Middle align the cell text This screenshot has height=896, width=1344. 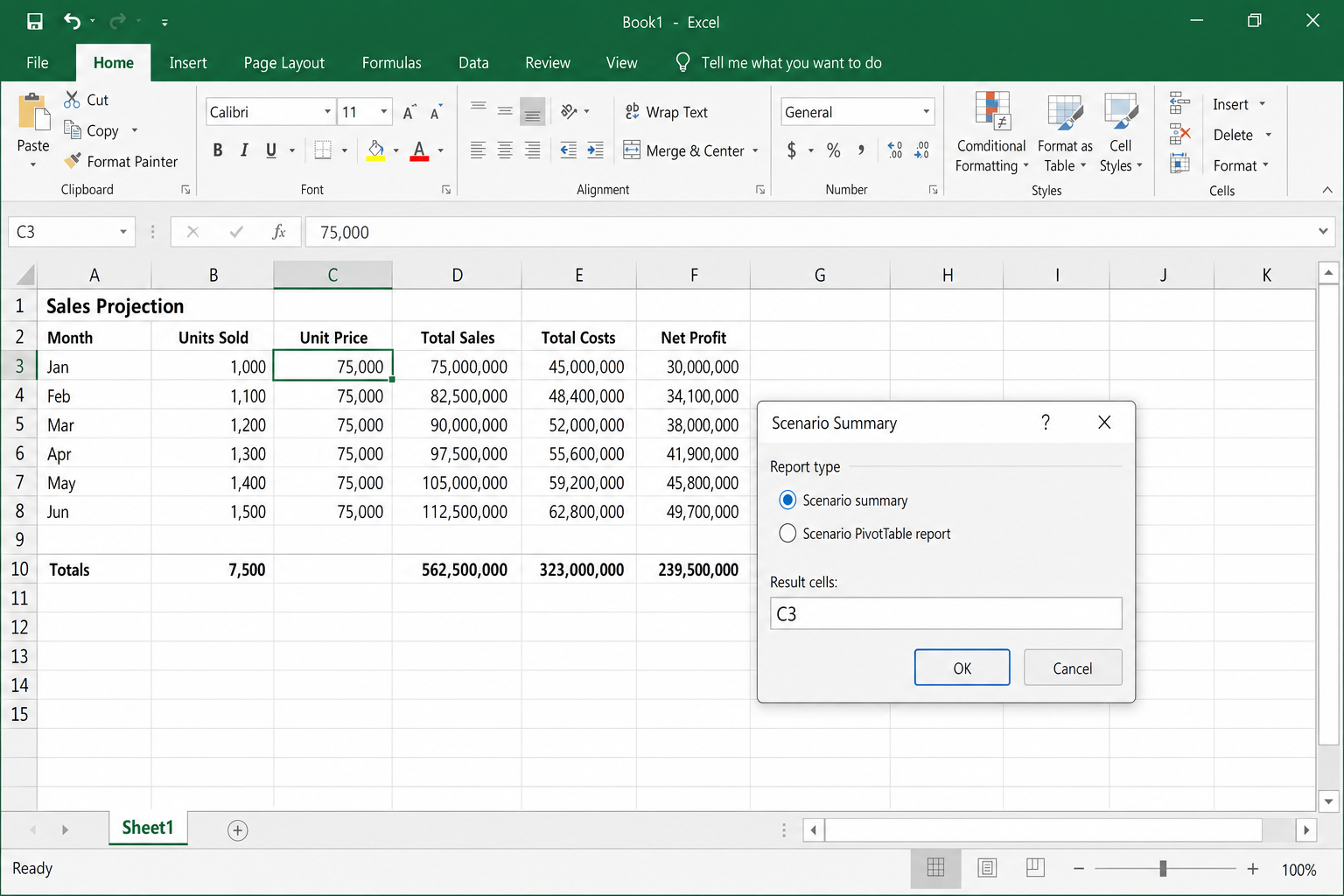[505, 111]
